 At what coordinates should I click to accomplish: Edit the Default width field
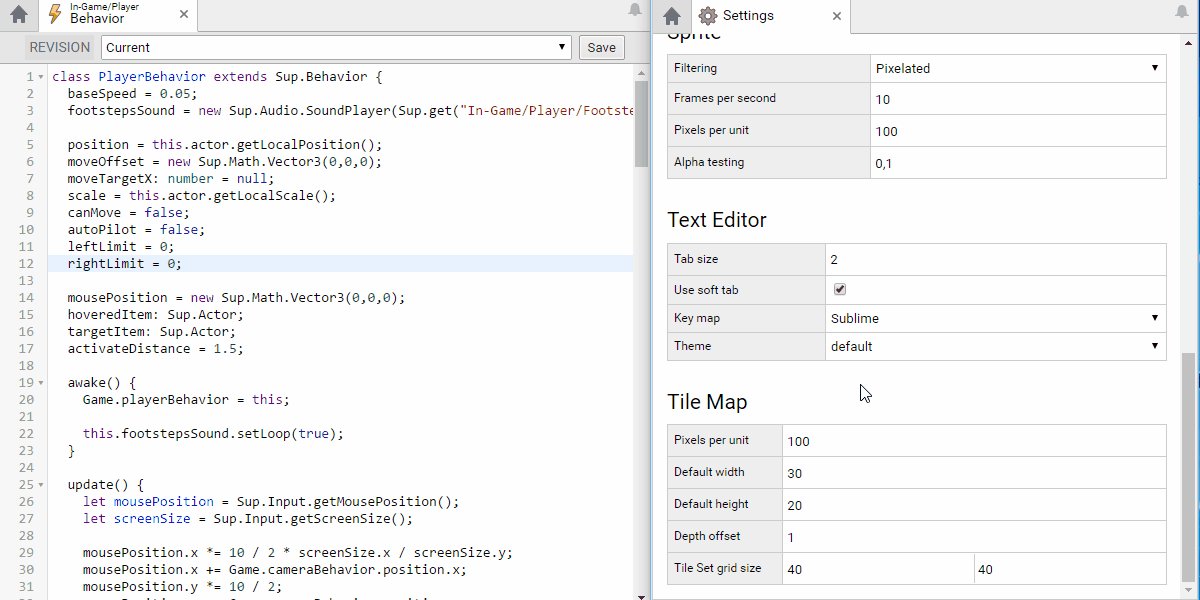tap(974, 473)
